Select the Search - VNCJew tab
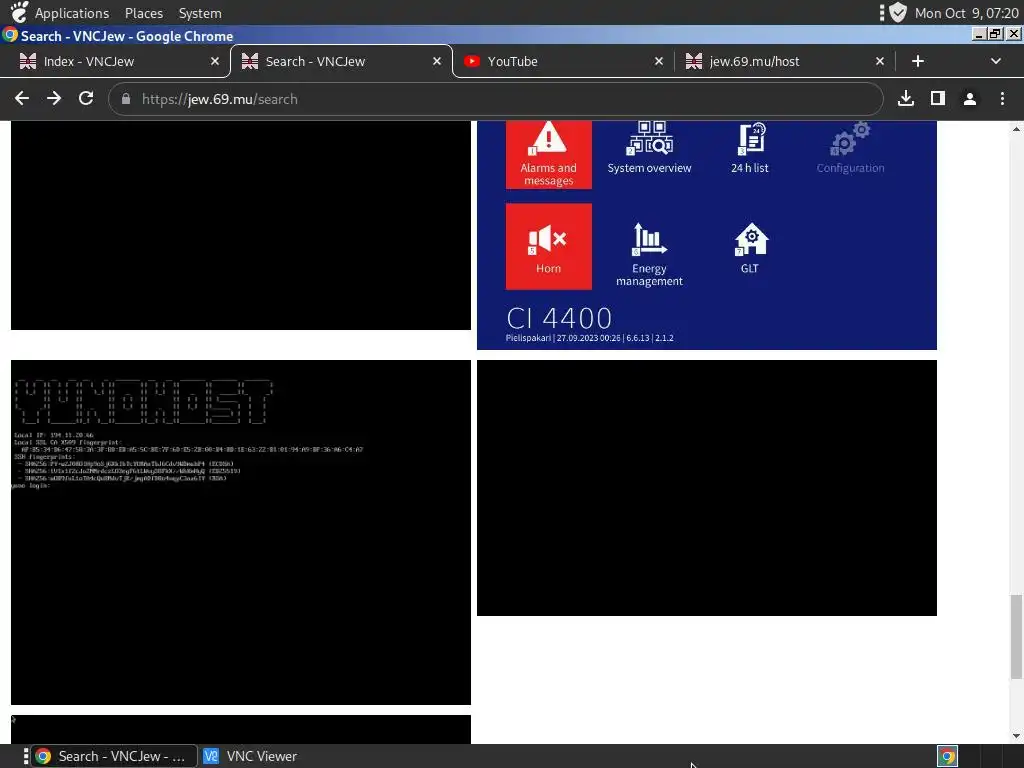Screen dimensions: 1024x768 341,61
